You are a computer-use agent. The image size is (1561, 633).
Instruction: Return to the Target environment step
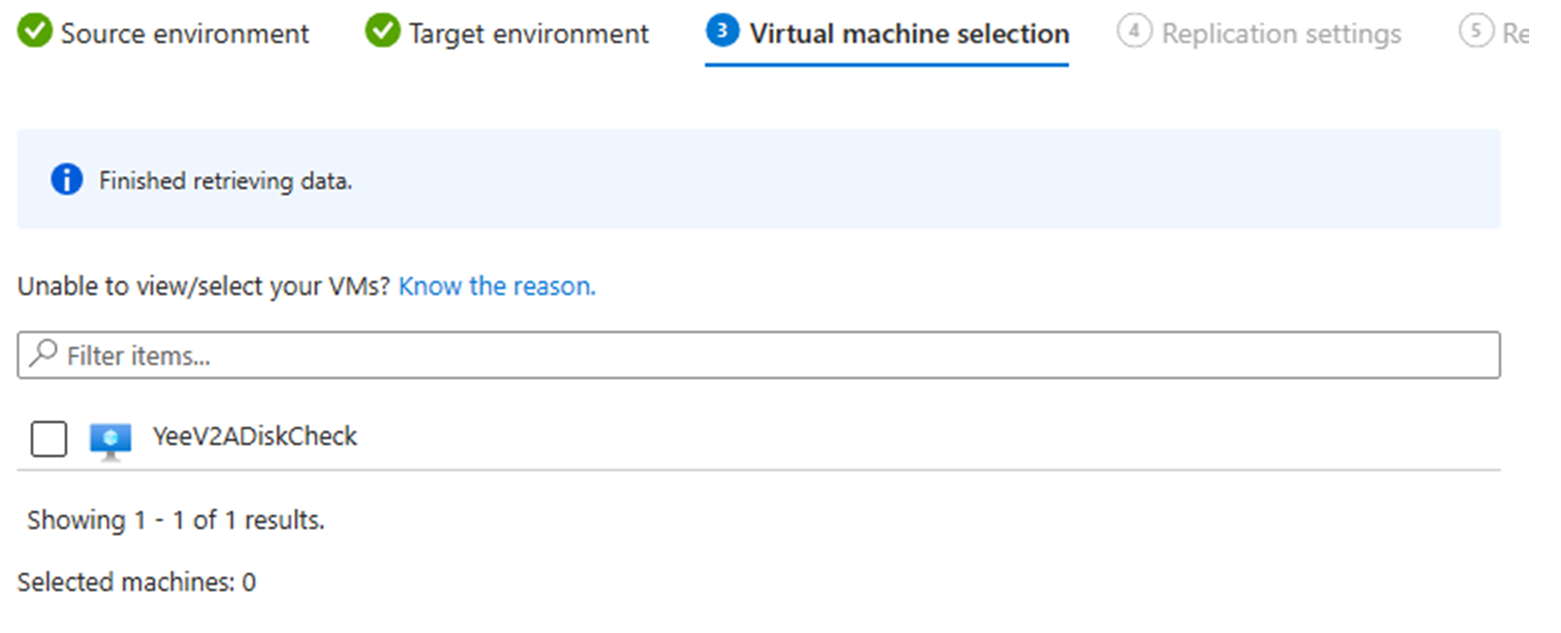point(527,32)
